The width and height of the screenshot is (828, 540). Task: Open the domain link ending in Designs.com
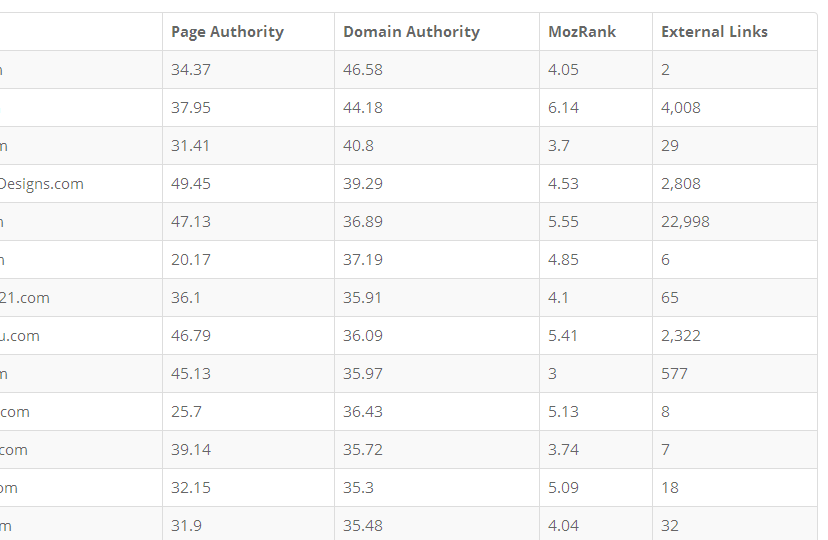point(42,184)
